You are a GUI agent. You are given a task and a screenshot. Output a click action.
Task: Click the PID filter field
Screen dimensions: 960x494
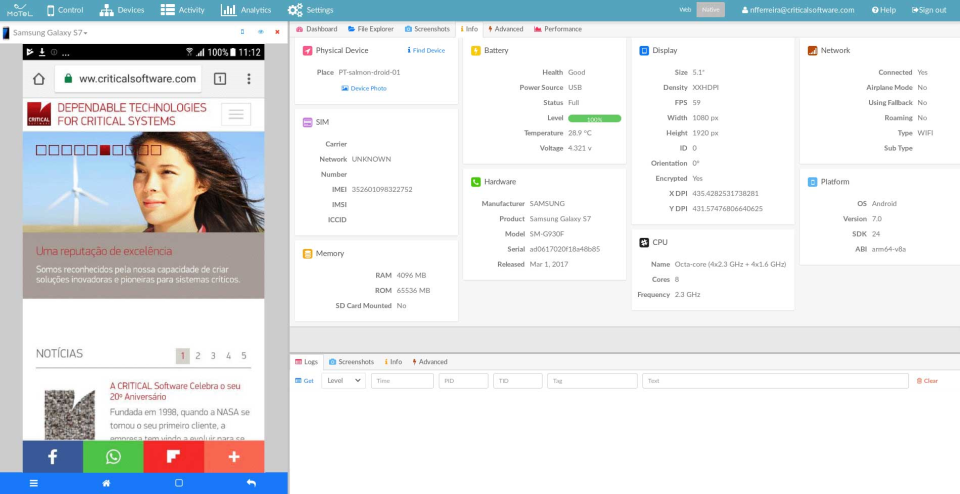[463, 381]
